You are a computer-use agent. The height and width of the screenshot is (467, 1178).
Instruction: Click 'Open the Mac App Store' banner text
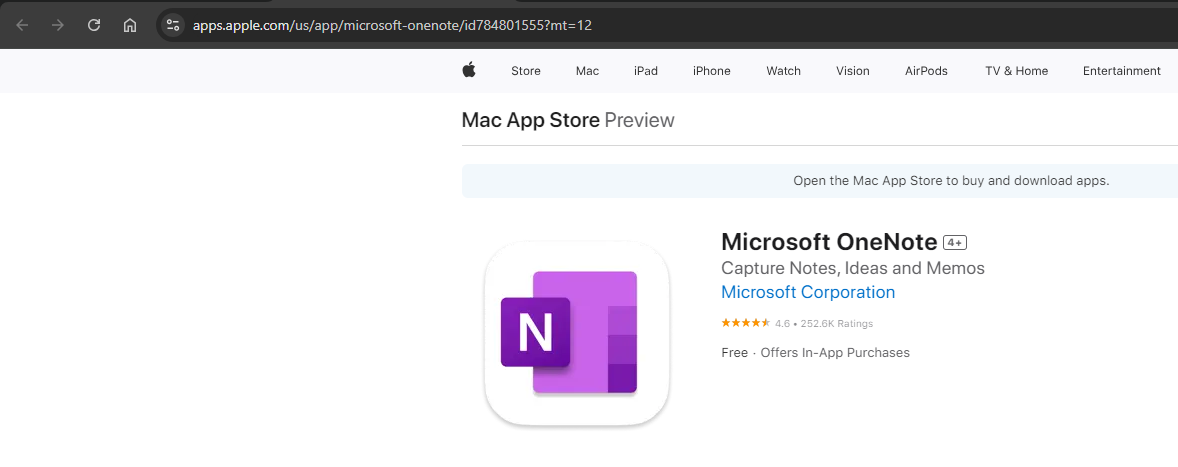[x=951, y=181]
